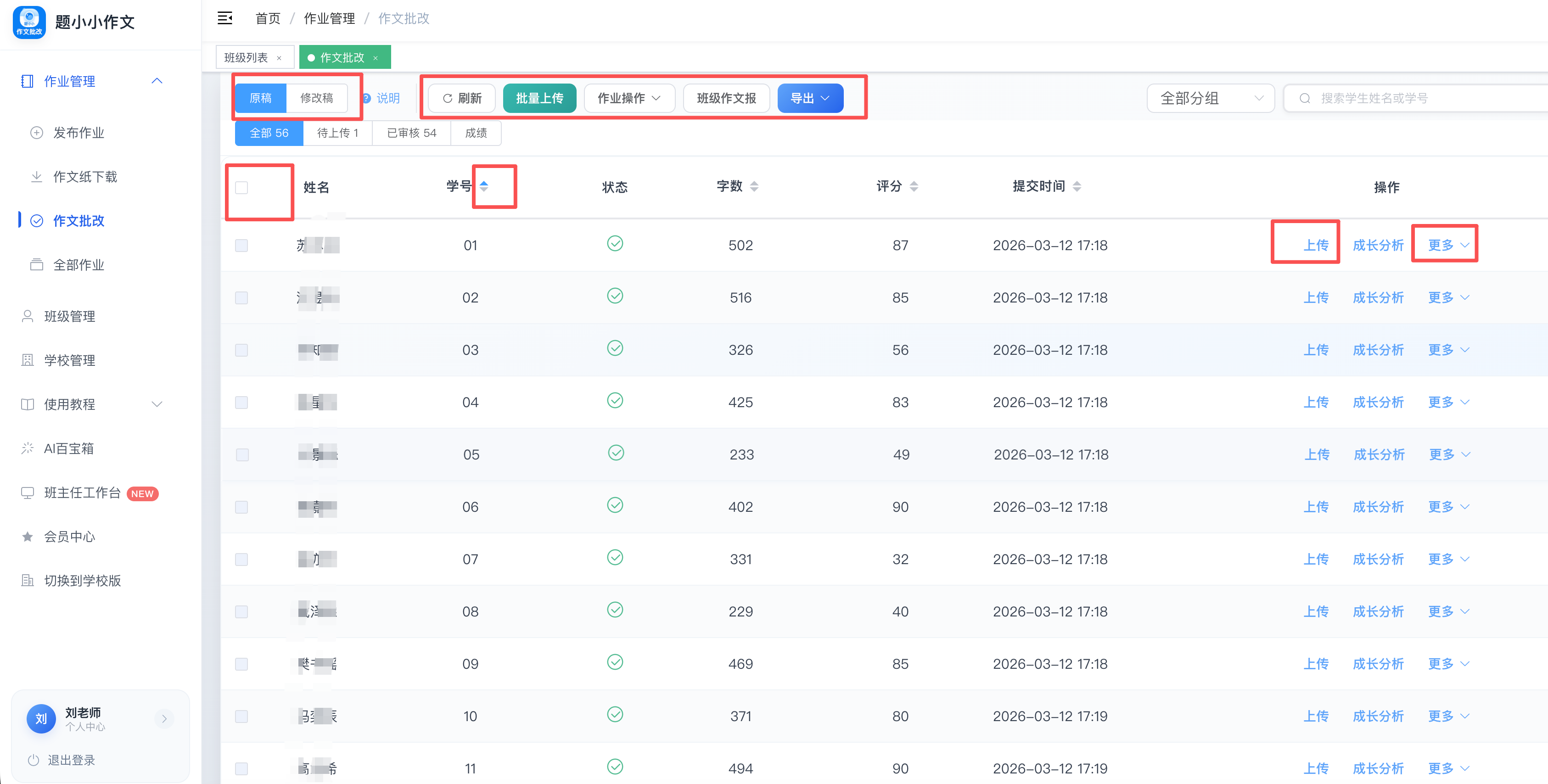Tick the checkbox for 学号 09 row
This screenshot has width=1548, height=784.
point(241,664)
